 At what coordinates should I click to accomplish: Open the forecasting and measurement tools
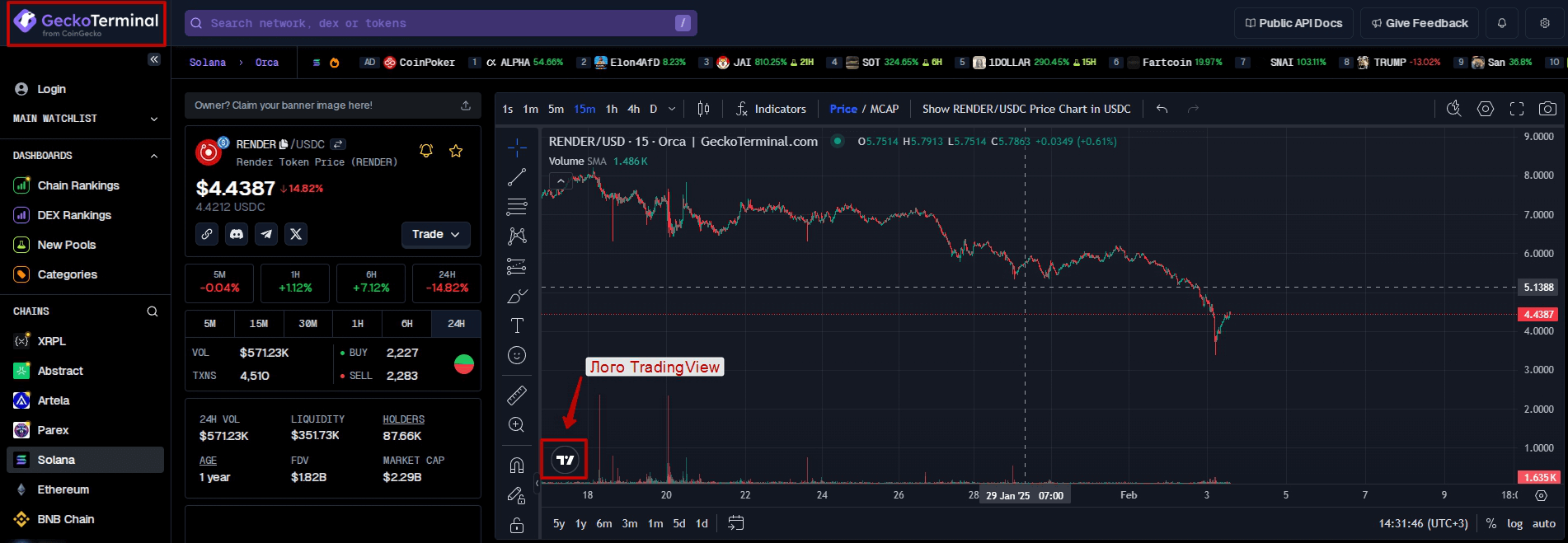pos(517,266)
